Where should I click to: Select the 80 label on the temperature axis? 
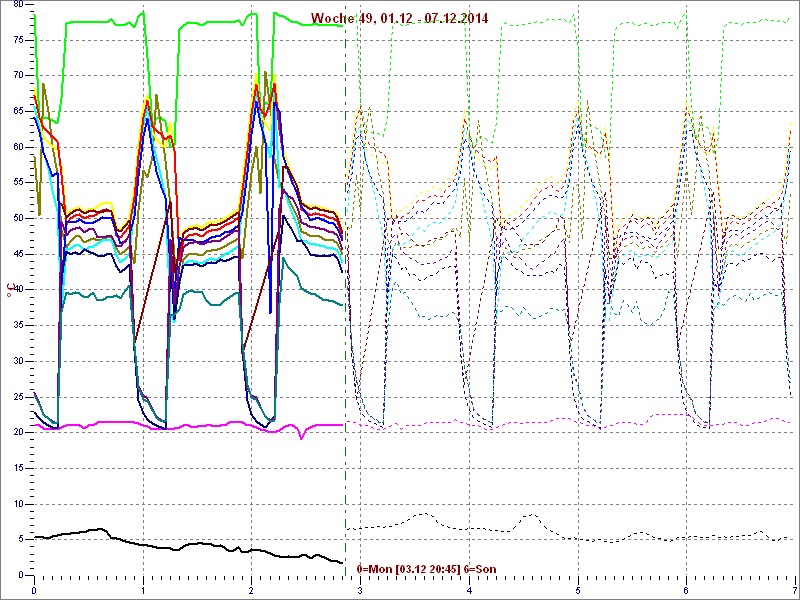(18, 5)
